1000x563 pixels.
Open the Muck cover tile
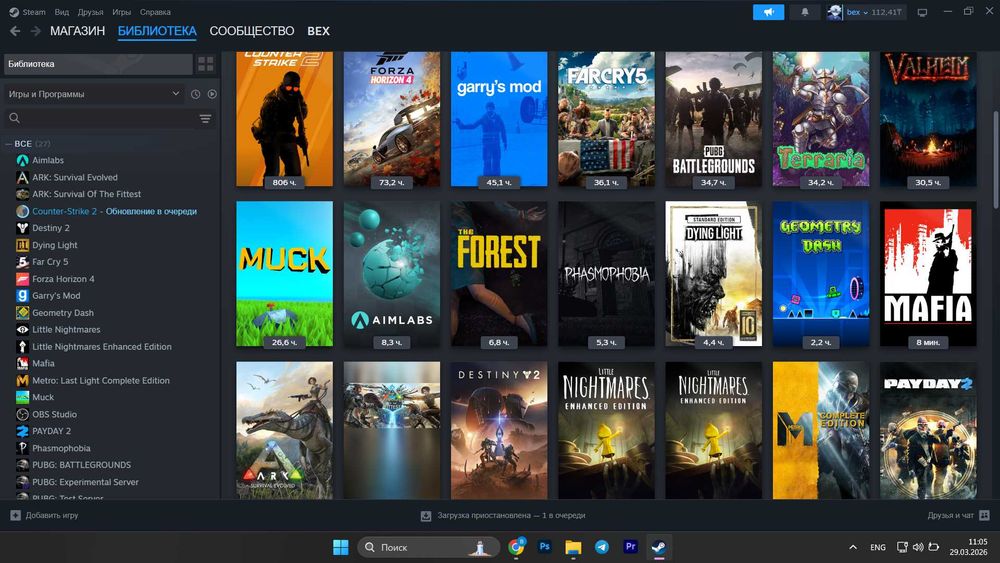(x=284, y=274)
